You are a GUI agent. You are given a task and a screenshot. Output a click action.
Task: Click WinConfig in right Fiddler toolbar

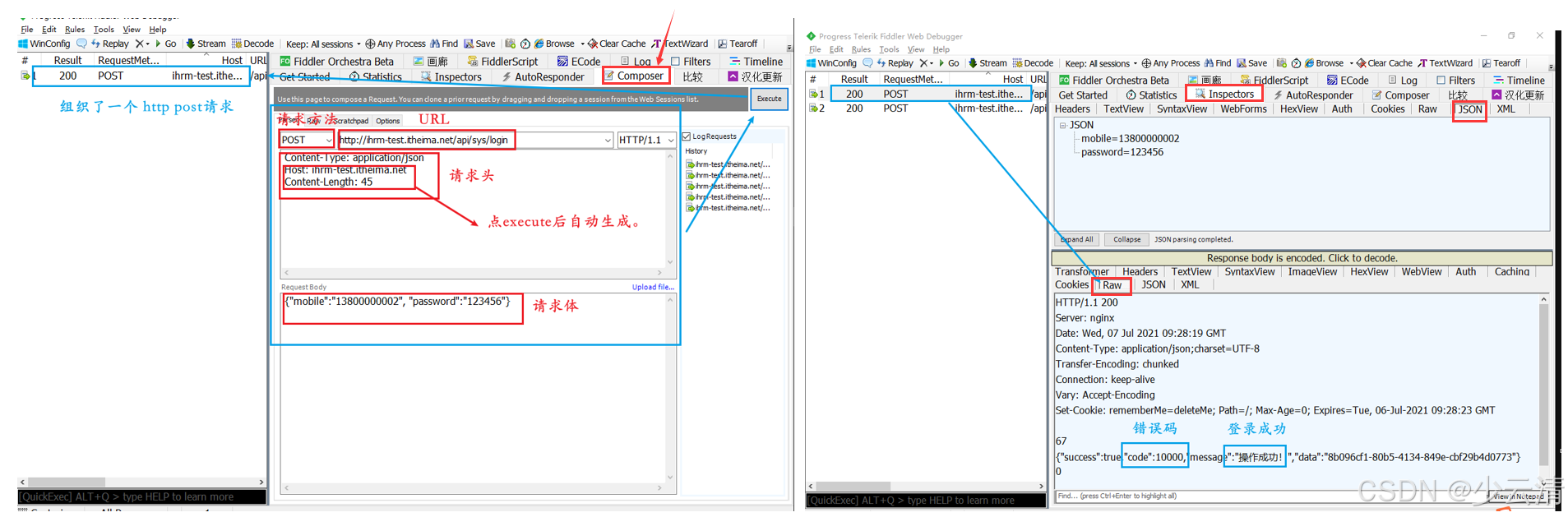coord(831,63)
